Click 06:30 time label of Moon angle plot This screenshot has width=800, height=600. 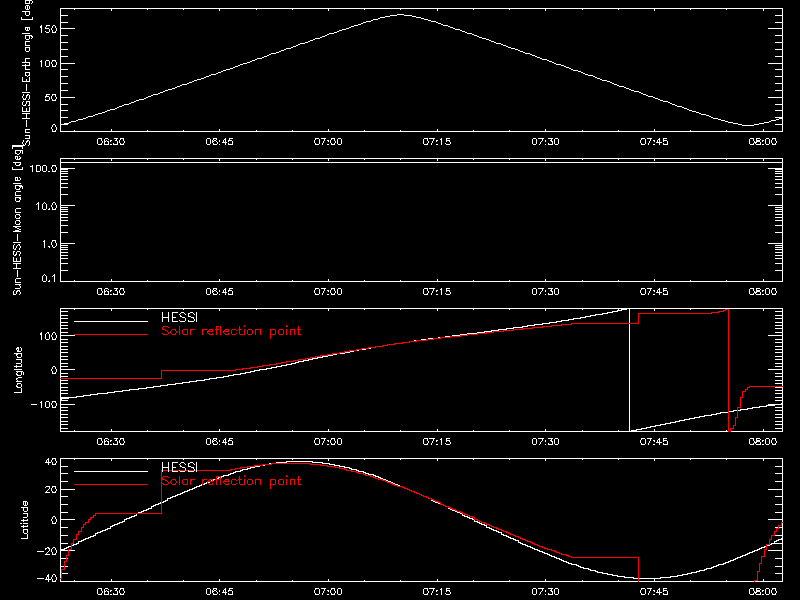(111, 291)
